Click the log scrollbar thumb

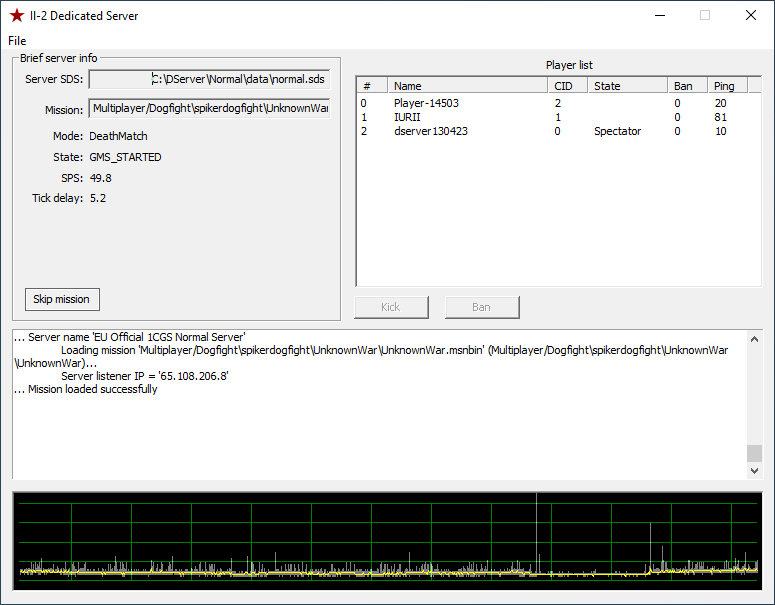tap(754, 453)
